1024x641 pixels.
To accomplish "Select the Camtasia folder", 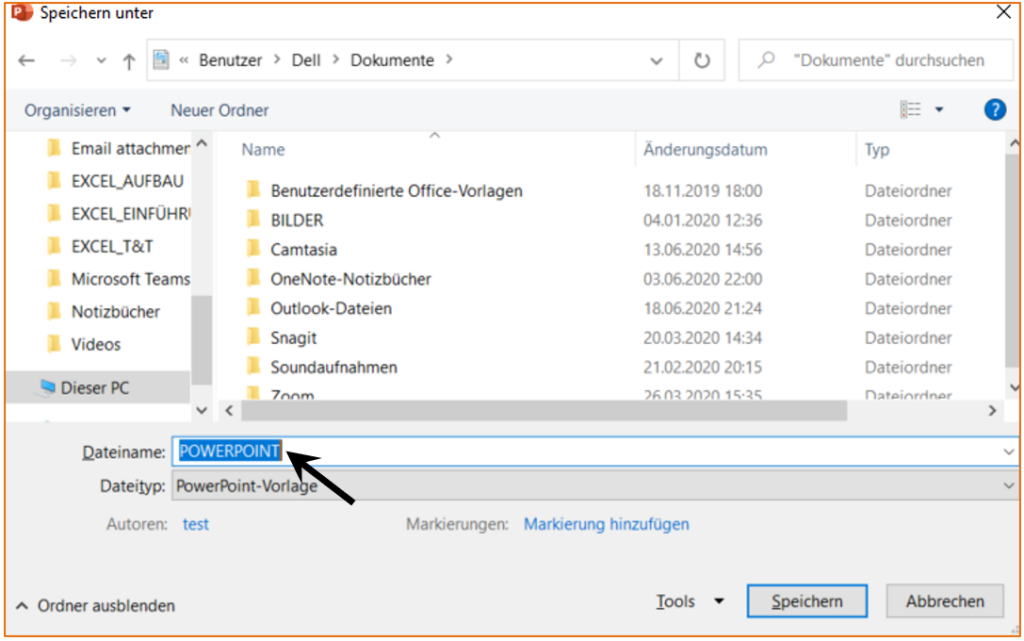I will 304,249.
